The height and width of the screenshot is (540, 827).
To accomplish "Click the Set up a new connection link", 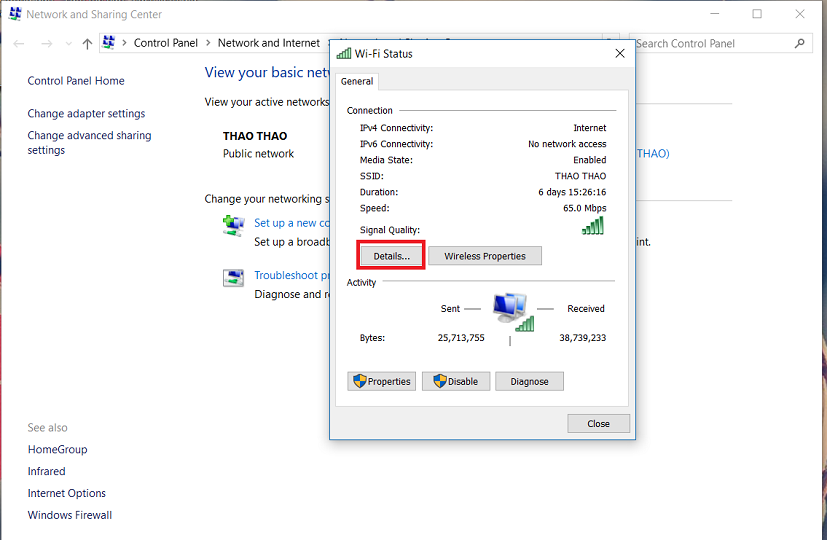I will 292,223.
